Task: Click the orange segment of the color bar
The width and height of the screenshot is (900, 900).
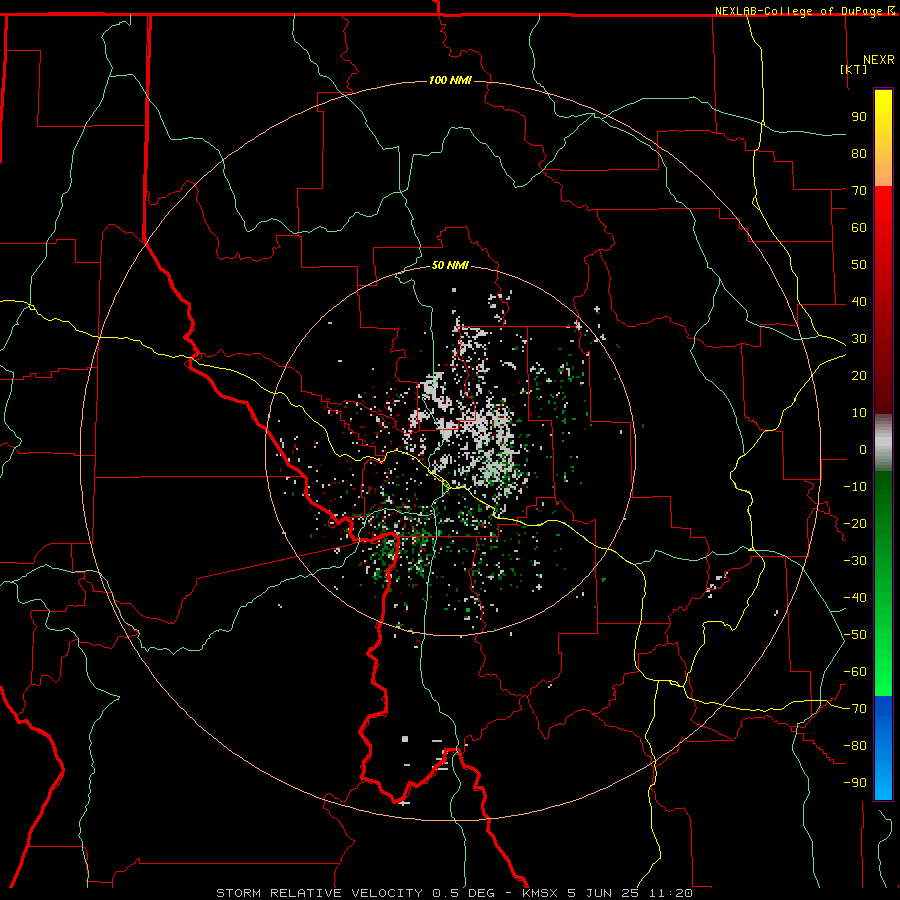Action: coord(883,168)
